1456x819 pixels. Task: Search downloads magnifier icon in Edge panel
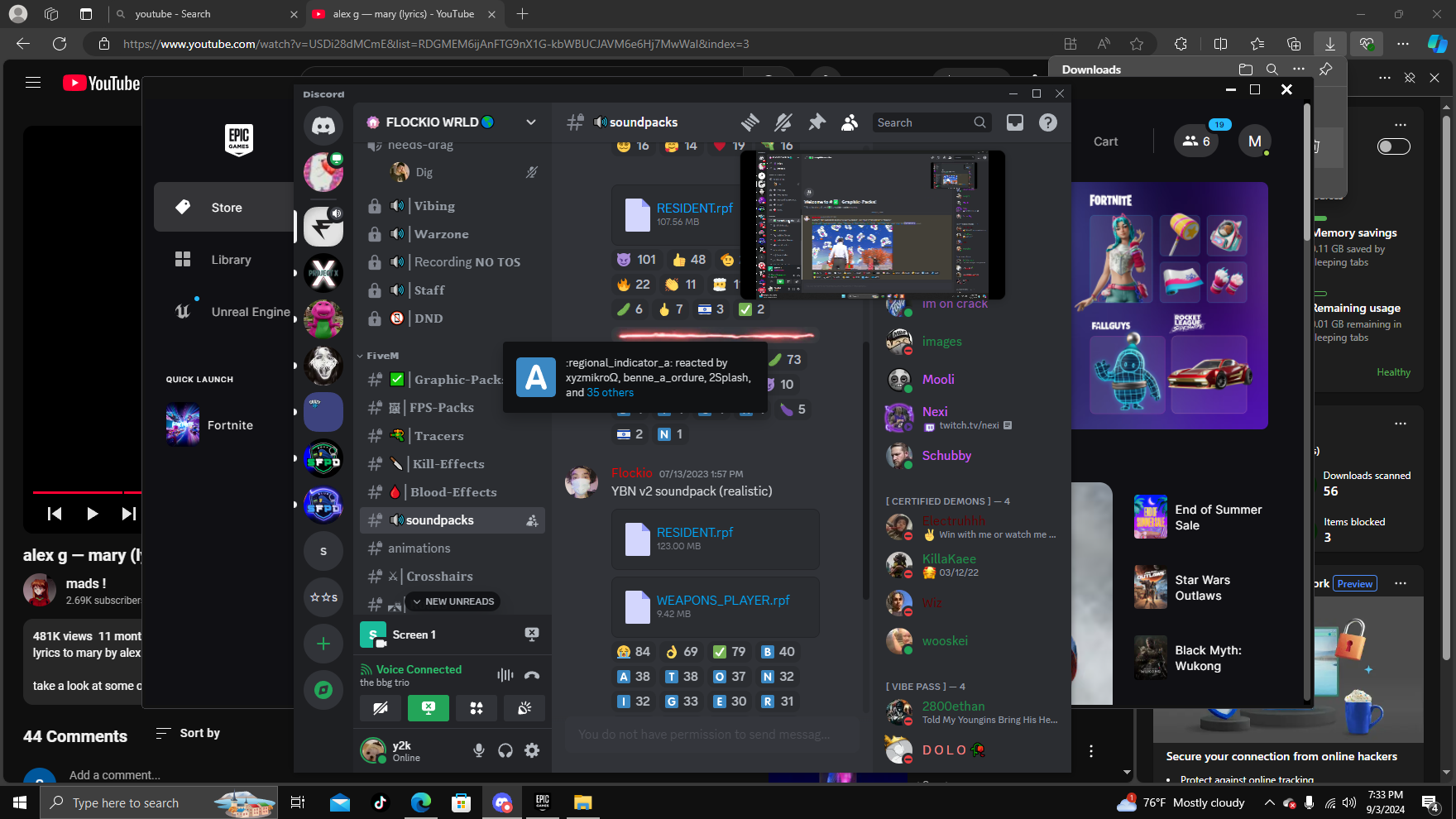[x=1272, y=69]
